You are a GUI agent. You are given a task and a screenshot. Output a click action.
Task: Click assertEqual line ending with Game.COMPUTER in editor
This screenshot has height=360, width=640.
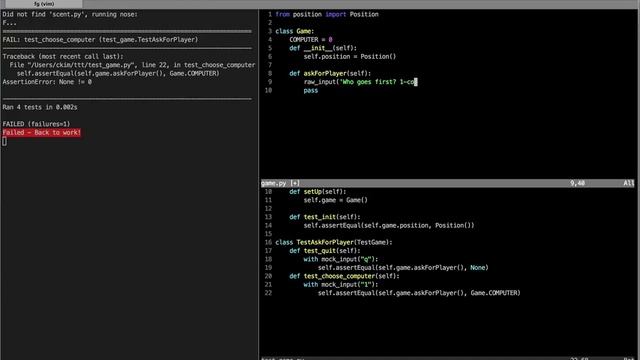419,293
